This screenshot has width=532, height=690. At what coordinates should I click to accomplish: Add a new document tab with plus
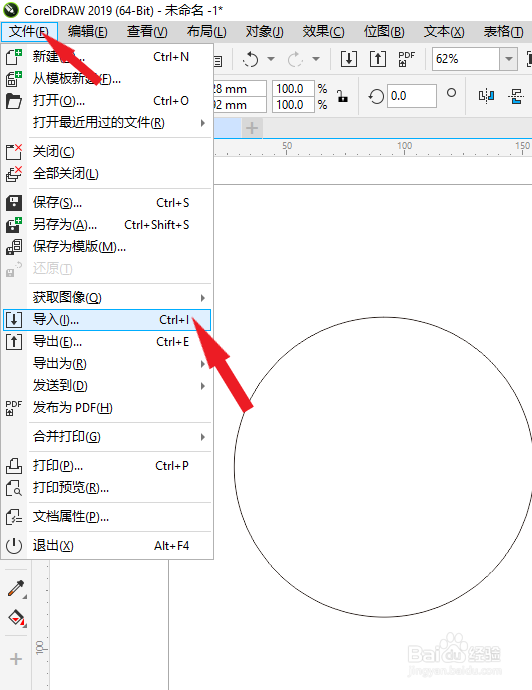coord(252,128)
